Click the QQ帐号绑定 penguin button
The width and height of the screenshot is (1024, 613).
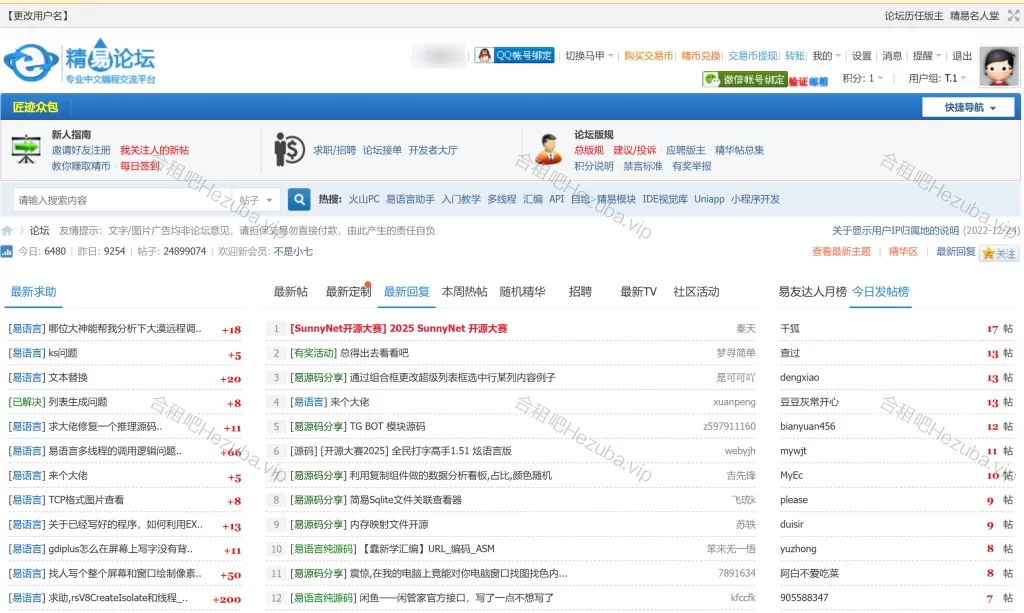514,56
